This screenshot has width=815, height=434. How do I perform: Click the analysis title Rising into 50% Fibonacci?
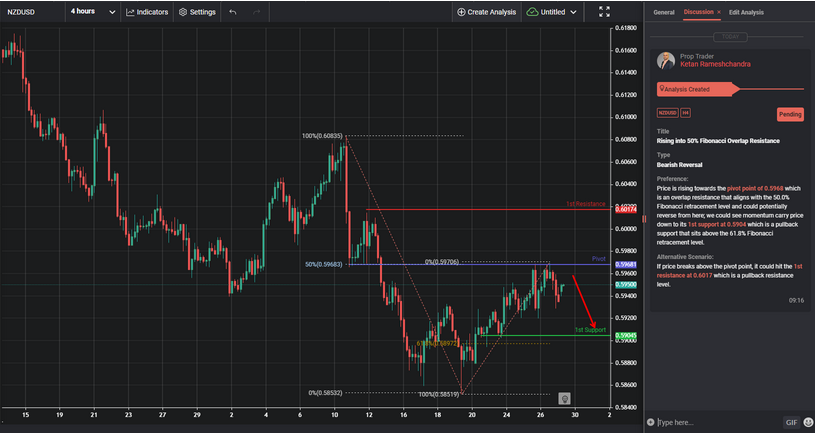pyautogui.click(x=718, y=141)
